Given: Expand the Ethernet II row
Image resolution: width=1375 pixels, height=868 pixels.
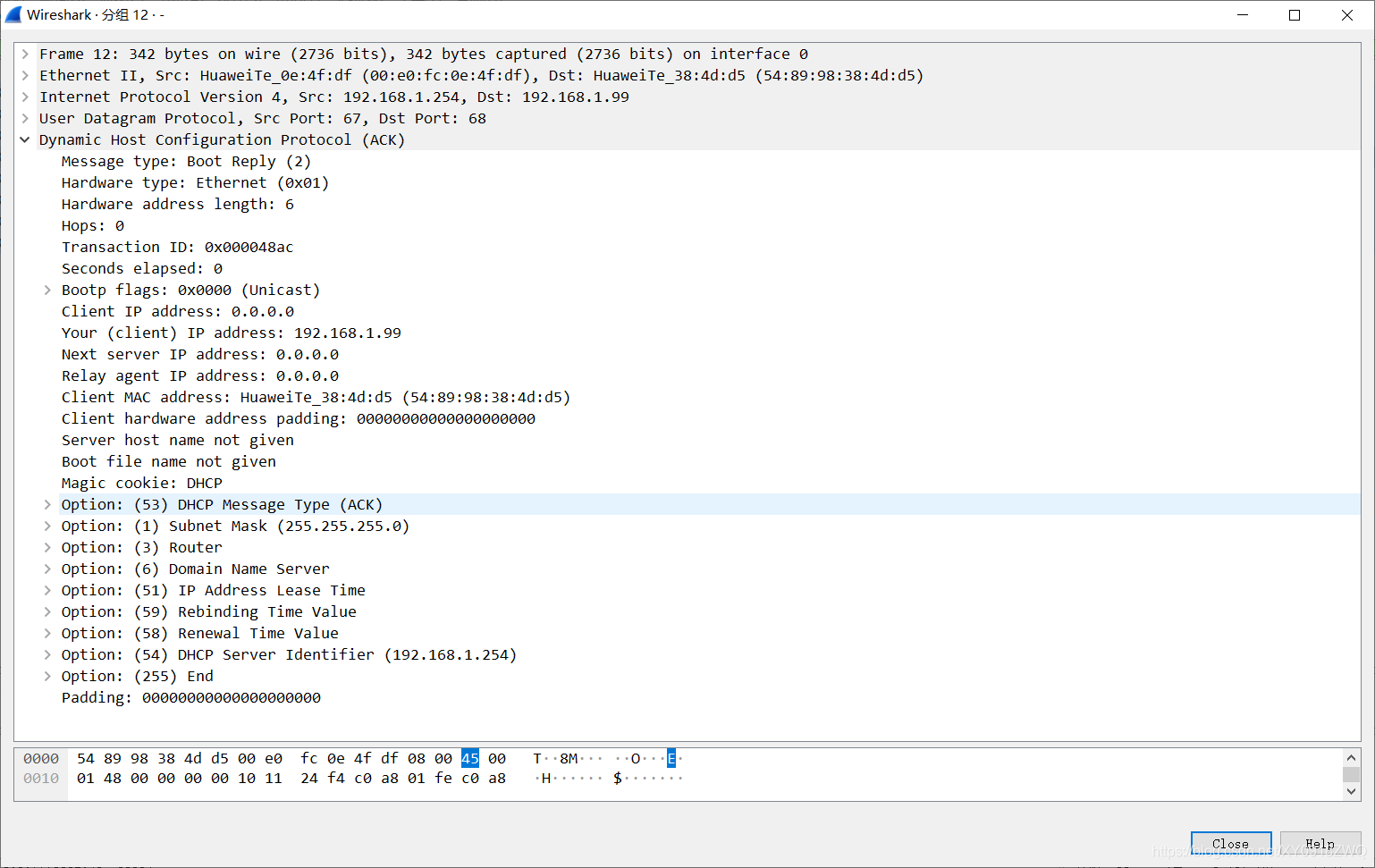Looking at the screenshot, I should [x=25, y=75].
